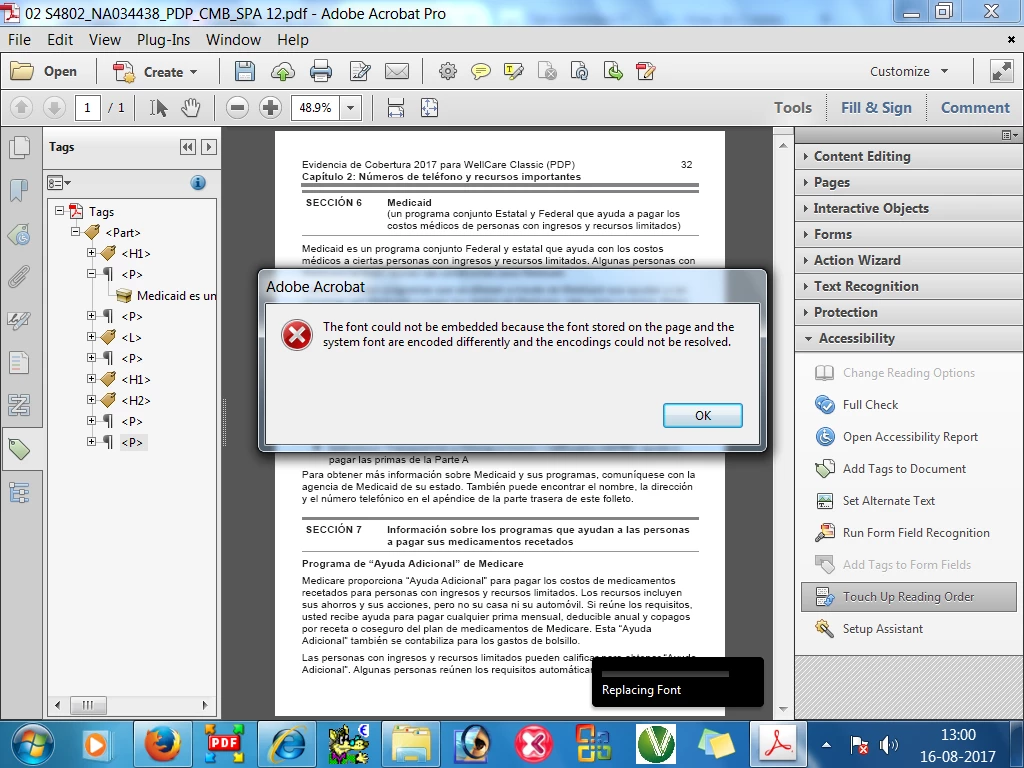Screen dimensions: 1024x768
Task: Click Touch Up Reading Order
Action: [908, 597]
